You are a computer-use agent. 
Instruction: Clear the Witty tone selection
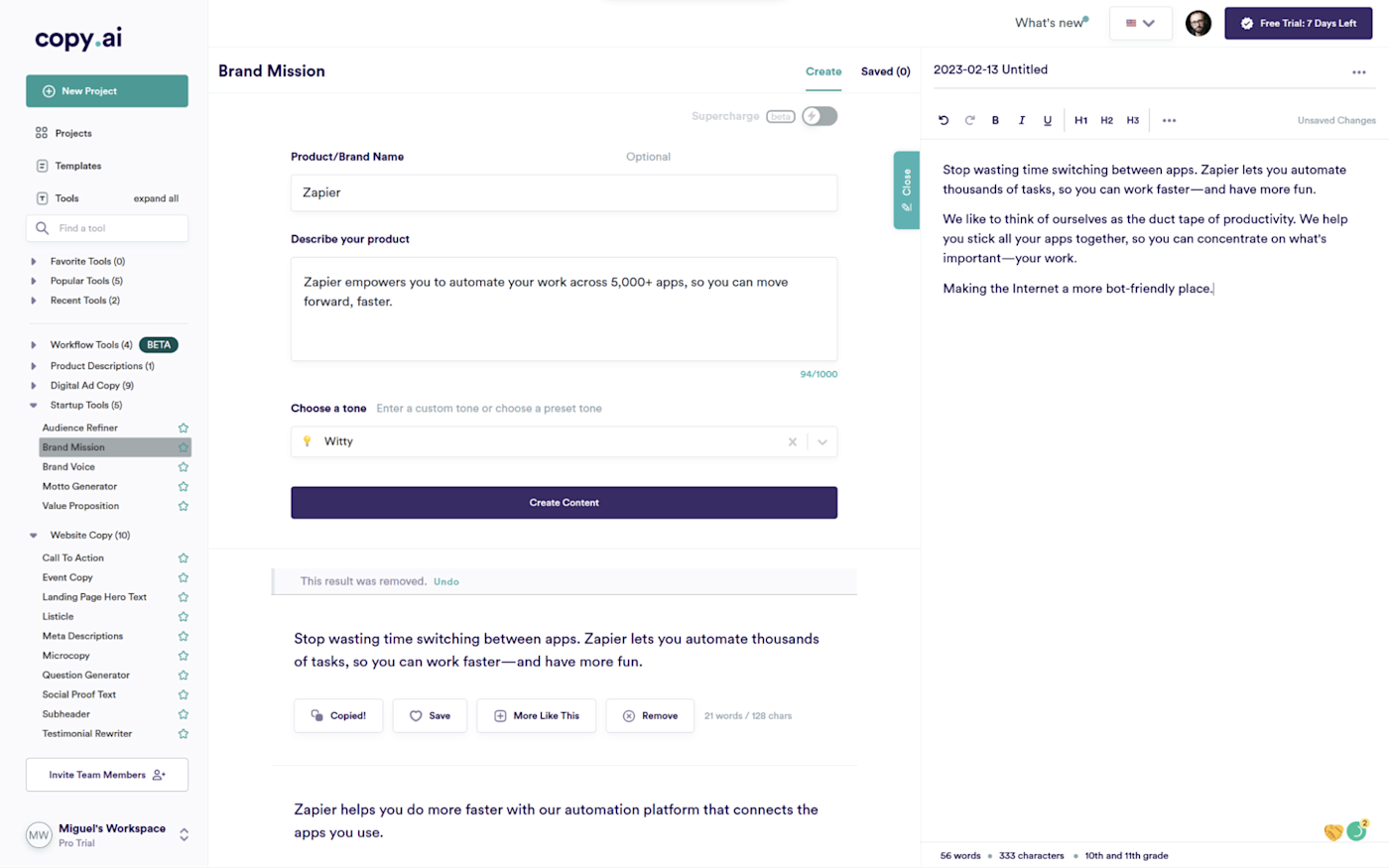tap(793, 441)
